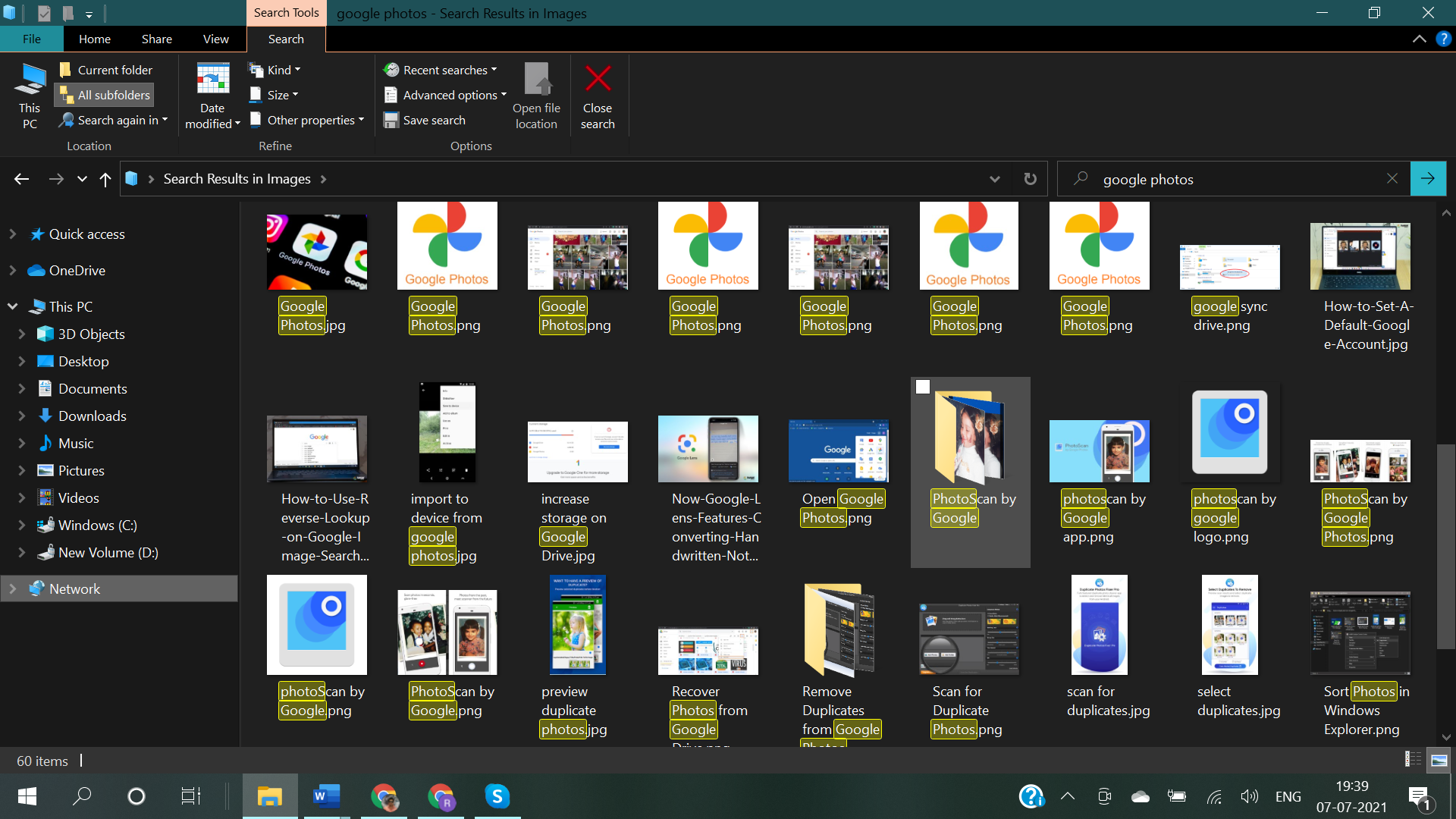Expand Network tree node
The image size is (1456, 819).
pos(12,588)
